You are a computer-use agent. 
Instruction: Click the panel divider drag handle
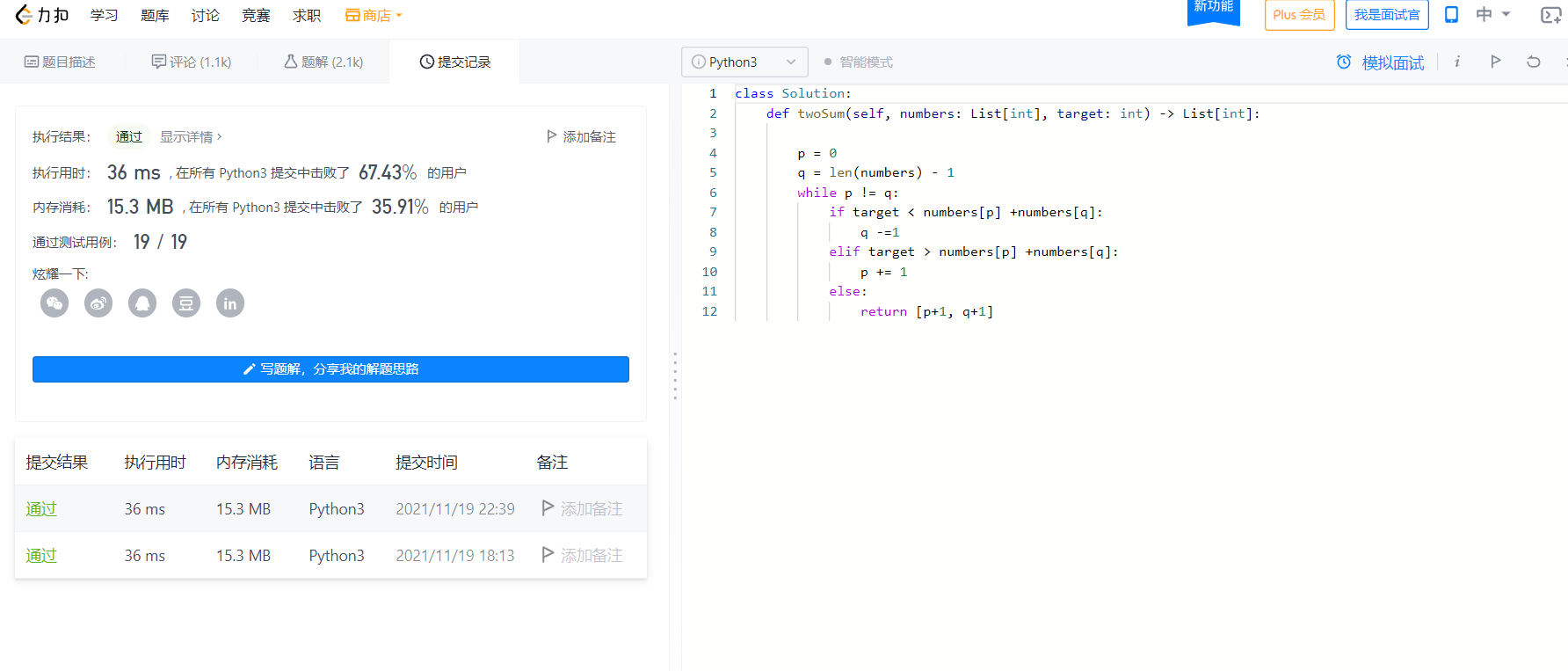675,376
